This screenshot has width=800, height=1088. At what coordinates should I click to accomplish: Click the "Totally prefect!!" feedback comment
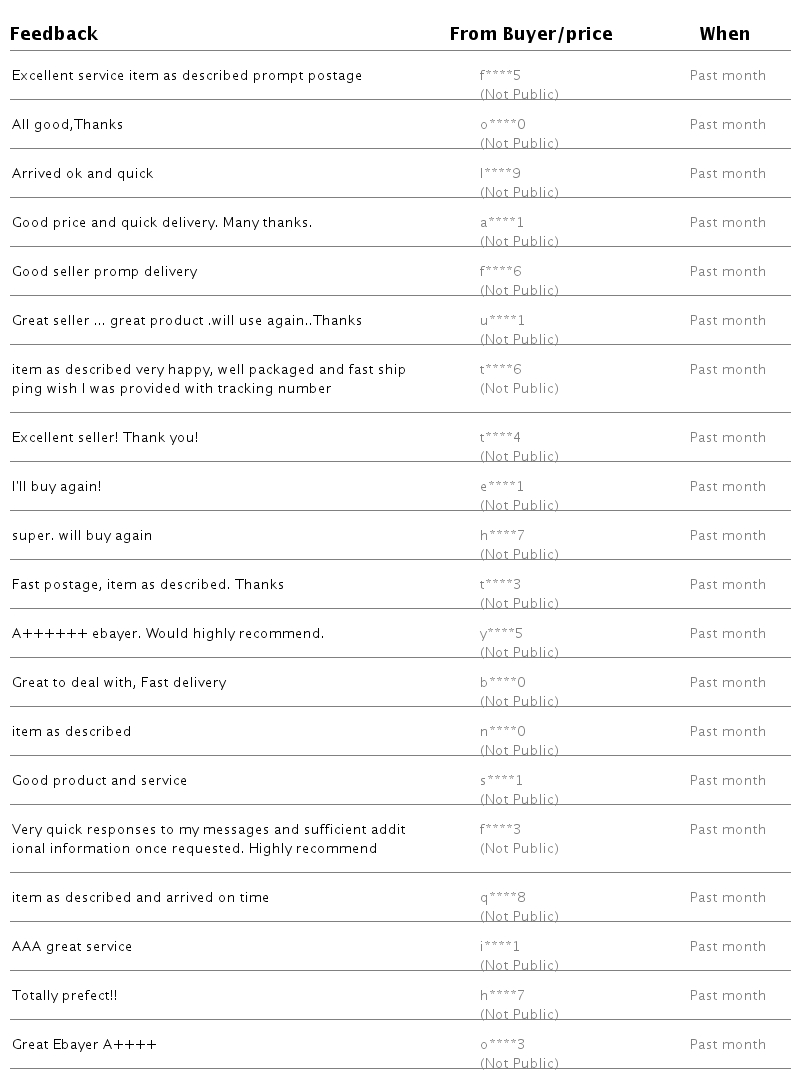65,996
